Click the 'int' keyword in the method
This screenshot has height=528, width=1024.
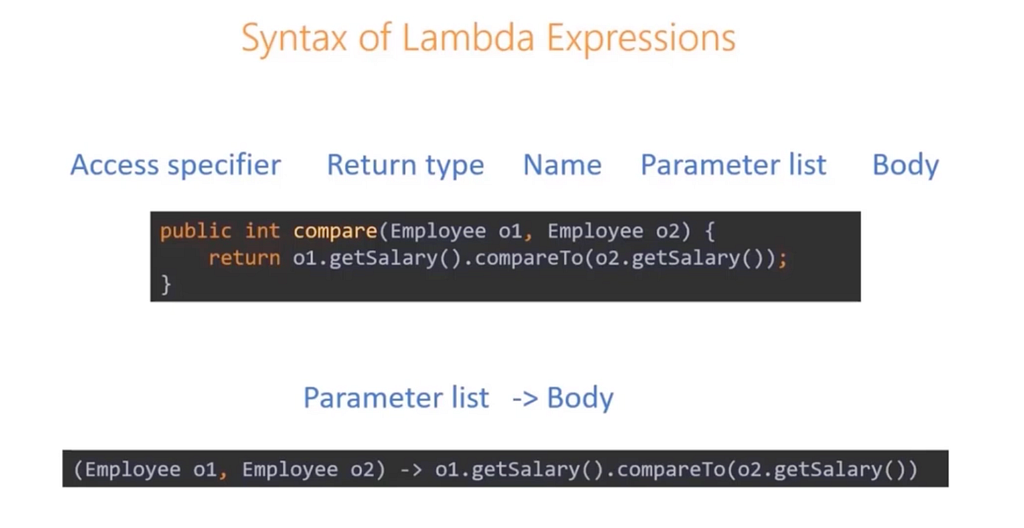point(262,231)
